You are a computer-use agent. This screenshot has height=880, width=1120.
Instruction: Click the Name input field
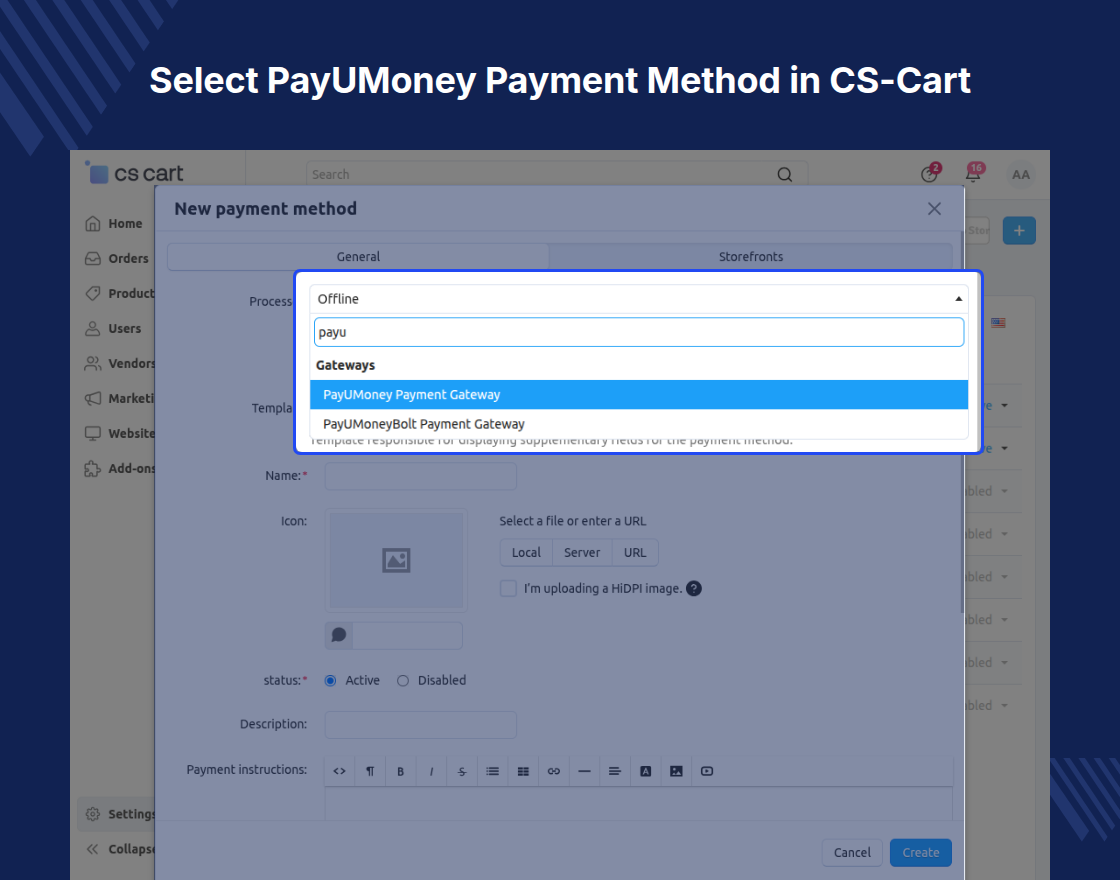pos(421,476)
